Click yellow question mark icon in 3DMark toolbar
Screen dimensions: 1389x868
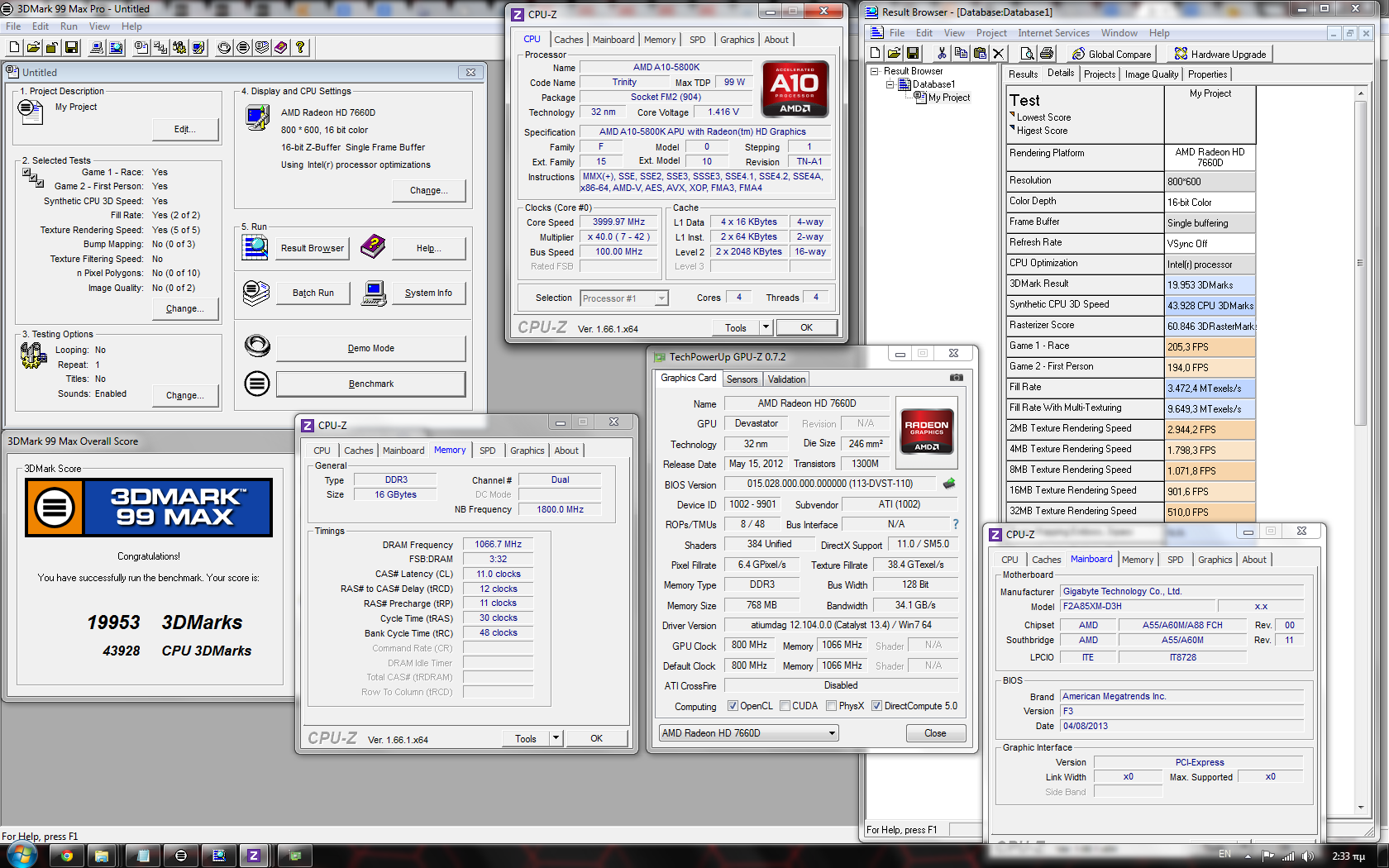tap(300, 47)
